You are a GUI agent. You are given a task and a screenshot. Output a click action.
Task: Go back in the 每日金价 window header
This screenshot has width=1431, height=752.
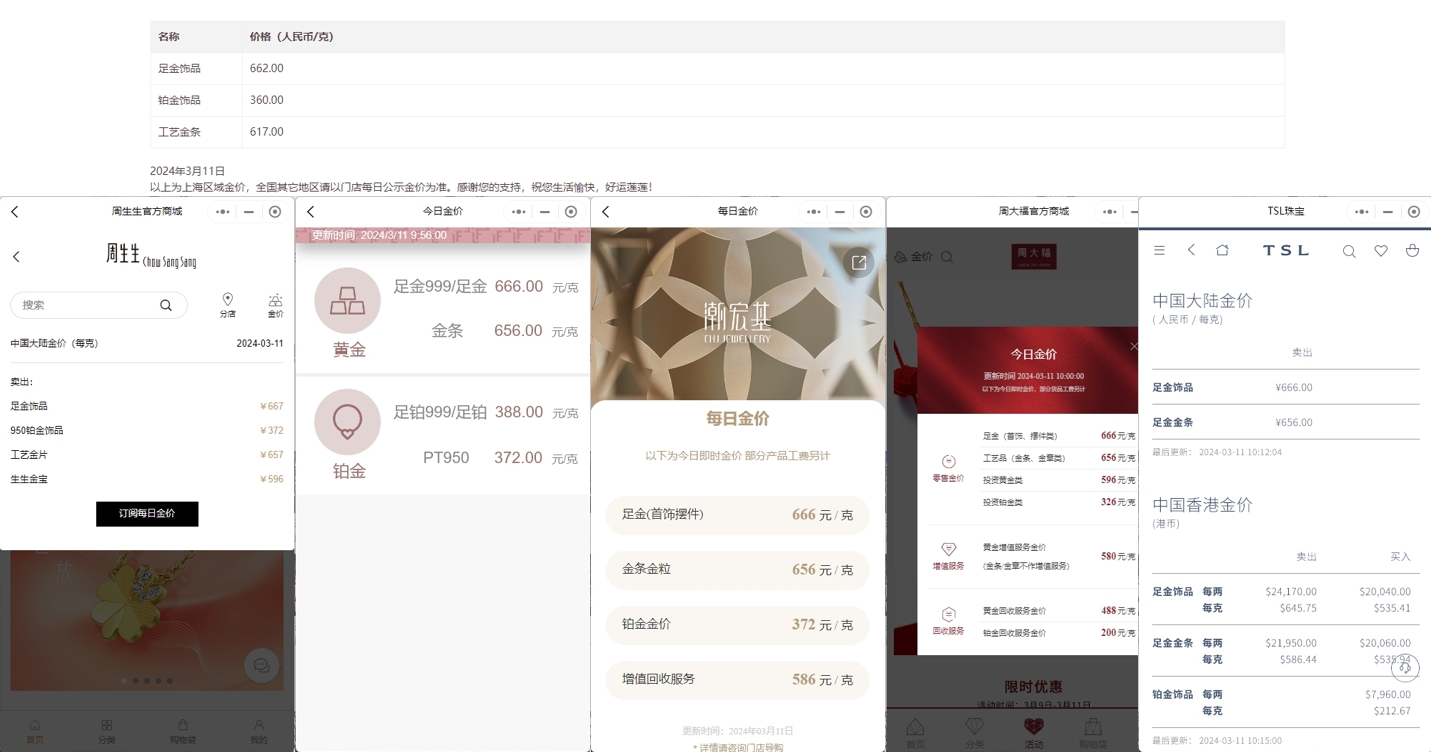[606, 212]
